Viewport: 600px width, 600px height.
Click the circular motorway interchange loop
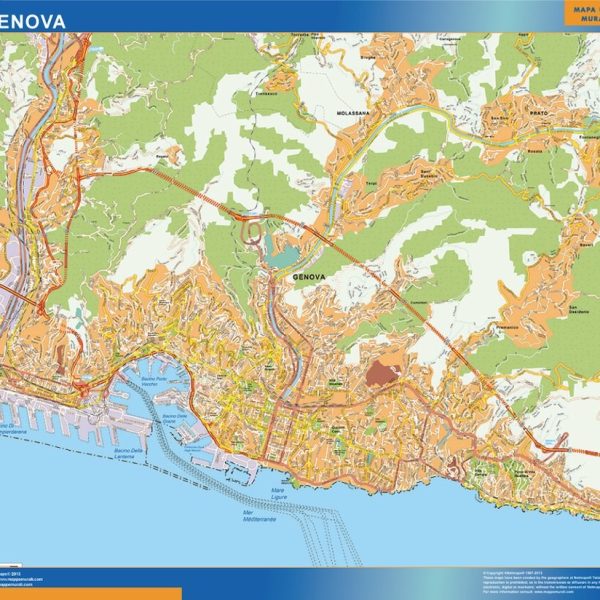tap(252, 232)
